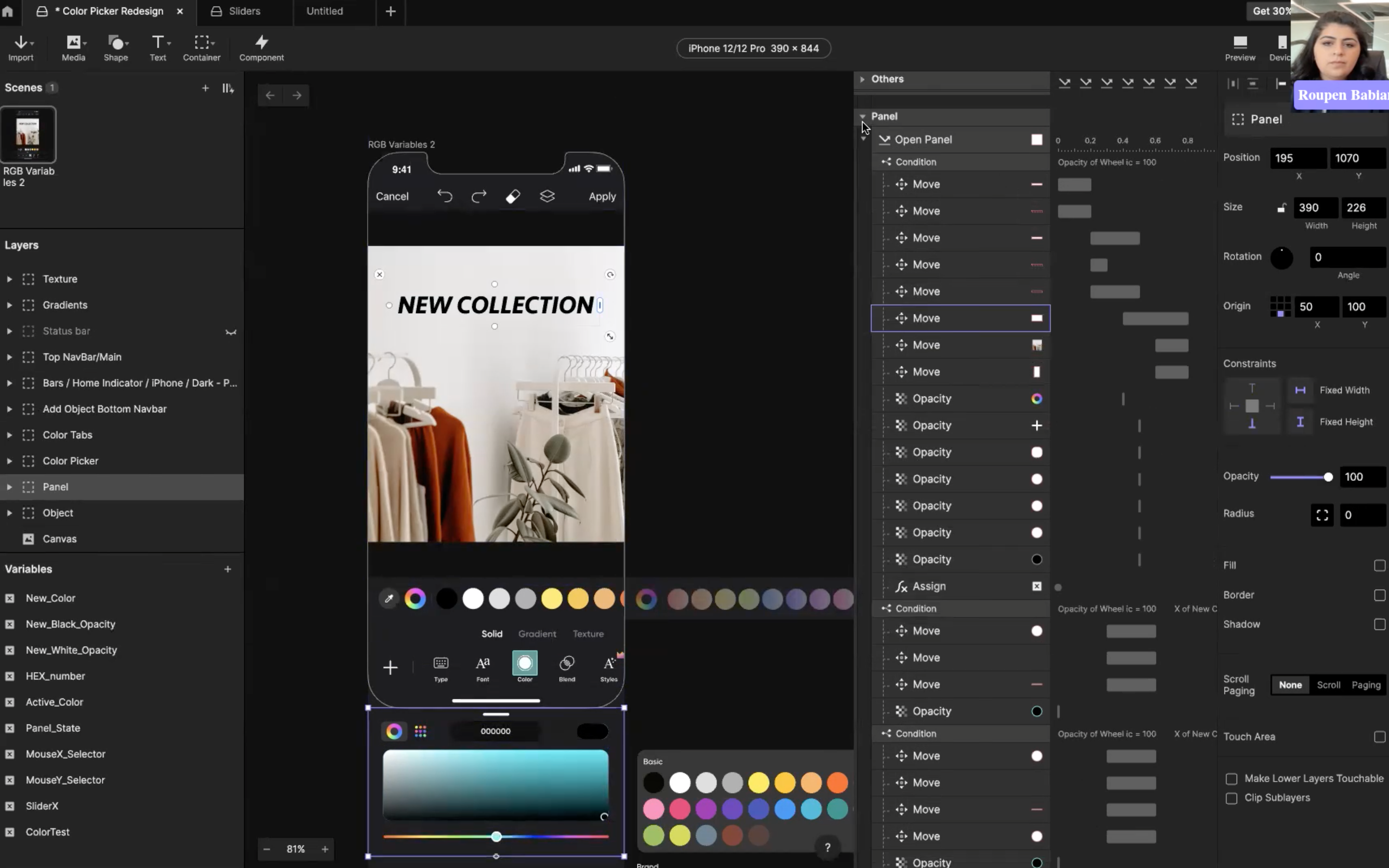Check Make Lower Layers Touchable
This screenshot has width=1389, height=868.
[x=1231, y=779]
